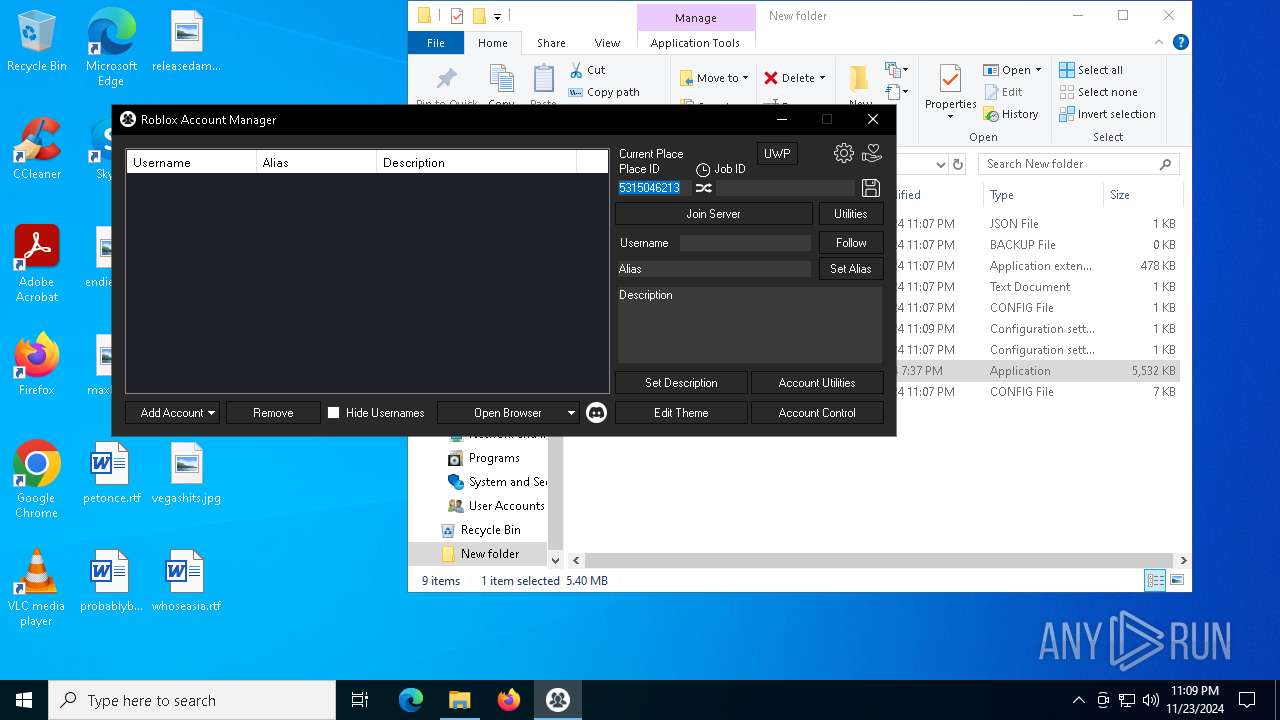This screenshot has height=720, width=1280.
Task: Click the Join Server button
Action: 713,214
